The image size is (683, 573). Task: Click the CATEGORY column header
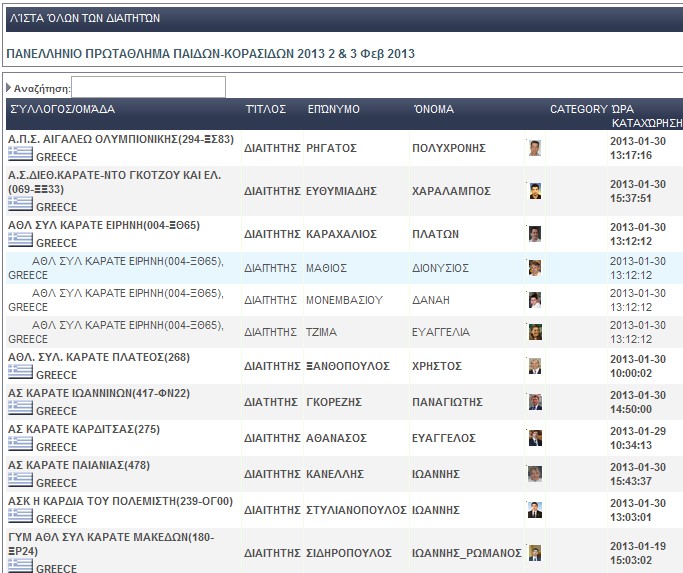click(x=578, y=109)
